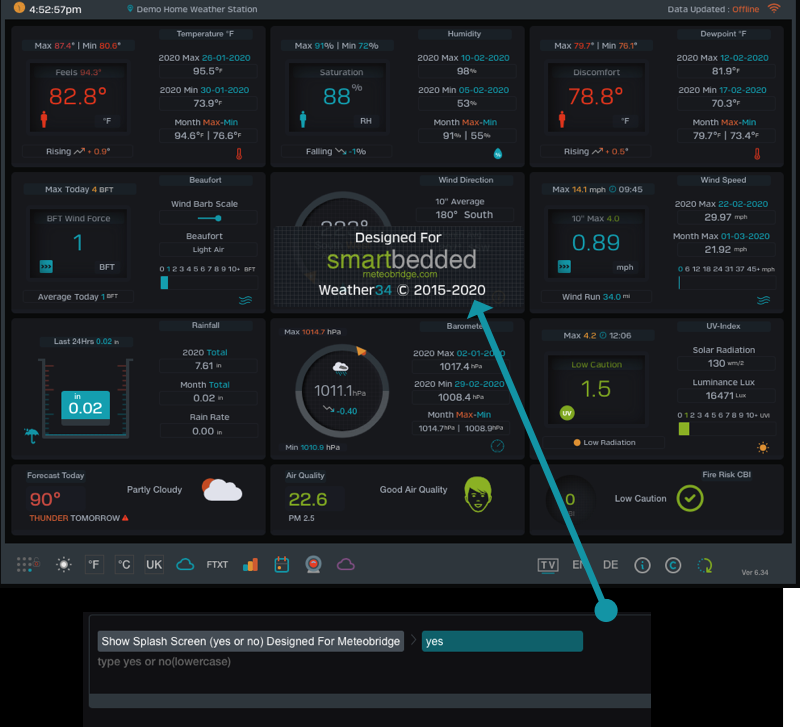The width and height of the screenshot is (800, 727).
Task: Click the gauge icon in Barometer panel
Action: pyautogui.click(x=497, y=446)
